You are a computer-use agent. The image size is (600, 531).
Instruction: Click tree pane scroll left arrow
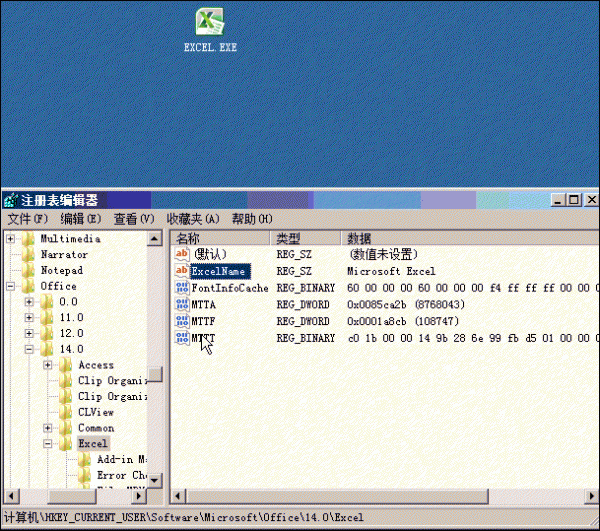click(11, 496)
